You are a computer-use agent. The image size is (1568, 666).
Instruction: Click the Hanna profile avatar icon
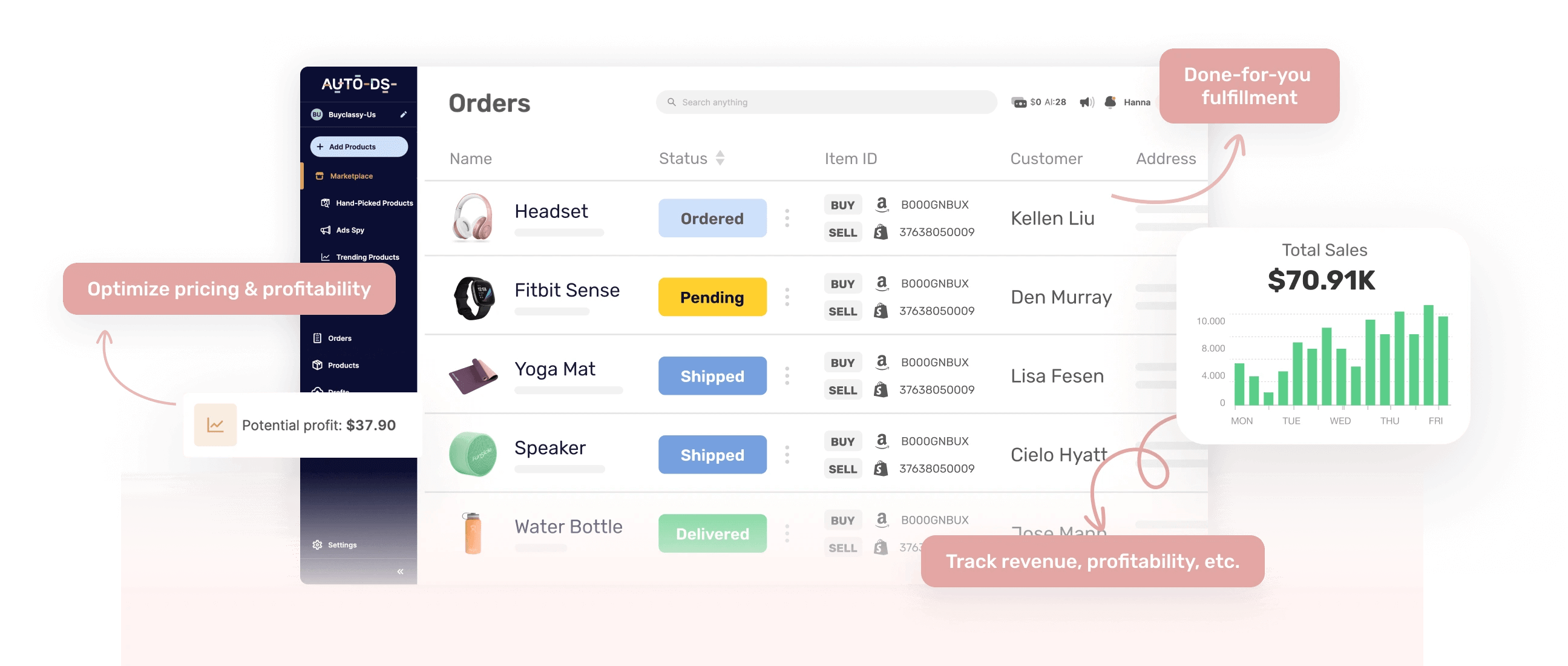[1110, 102]
